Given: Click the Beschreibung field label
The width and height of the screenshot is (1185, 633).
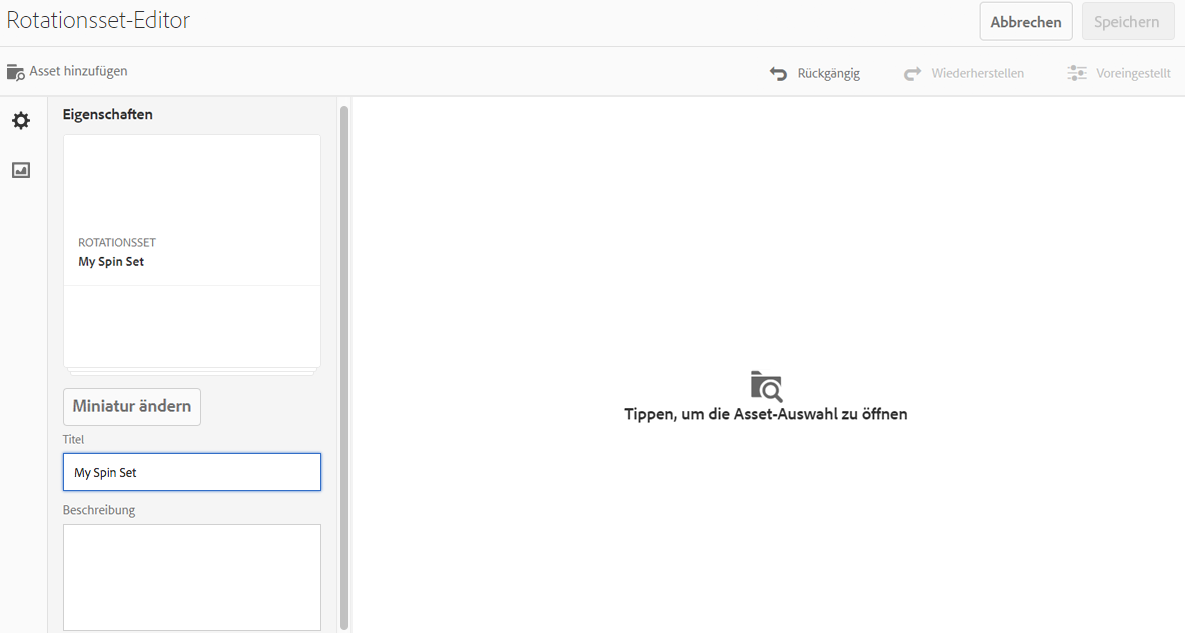Looking at the screenshot, I should click(x=99, y=510).
